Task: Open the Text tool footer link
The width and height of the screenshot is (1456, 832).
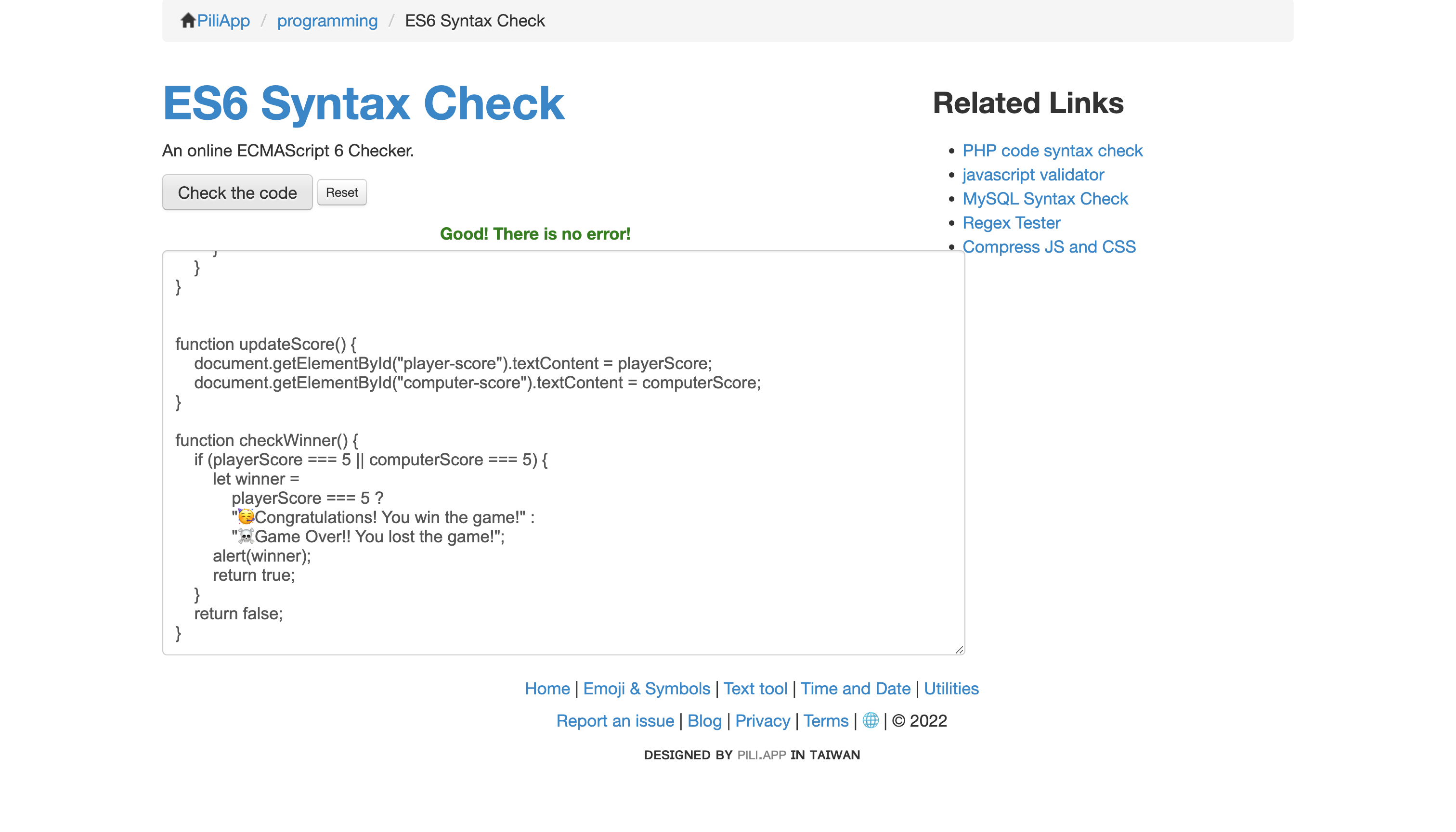Action: tap(754, 689)
